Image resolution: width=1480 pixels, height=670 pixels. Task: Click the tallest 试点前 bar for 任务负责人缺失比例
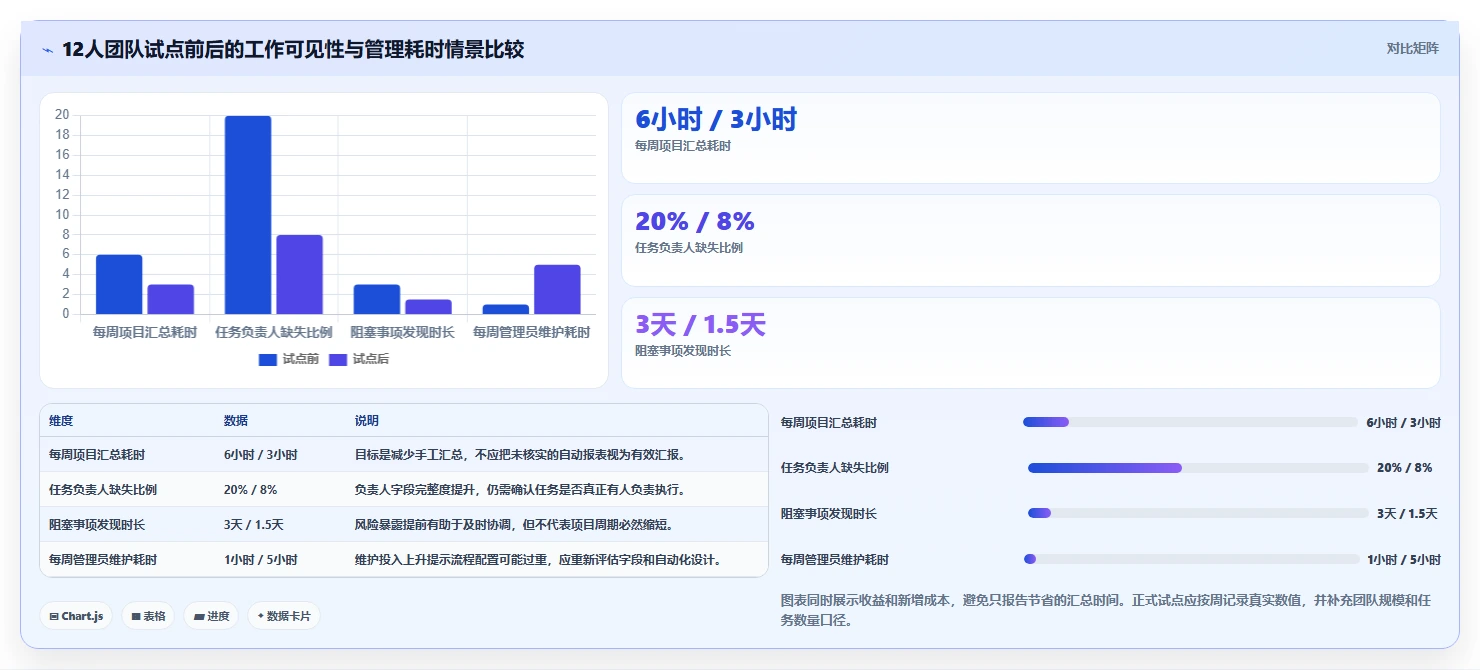point(248,215)
